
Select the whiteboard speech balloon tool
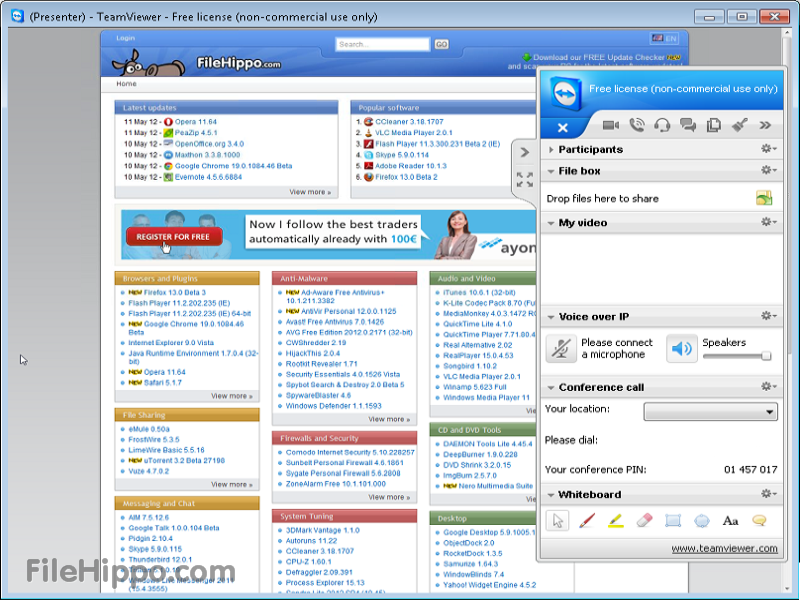[x=759, y=521]
